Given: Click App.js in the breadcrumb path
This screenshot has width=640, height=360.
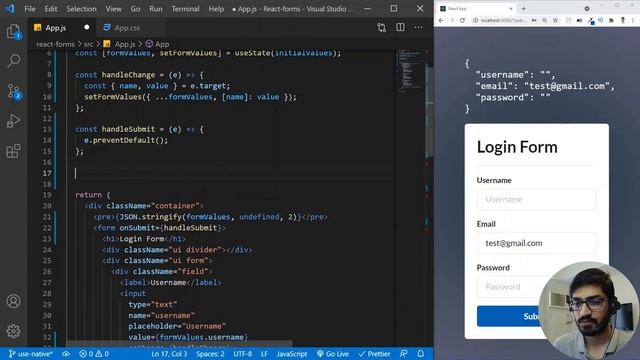Looking at the screenshot, I should (124, 44).
